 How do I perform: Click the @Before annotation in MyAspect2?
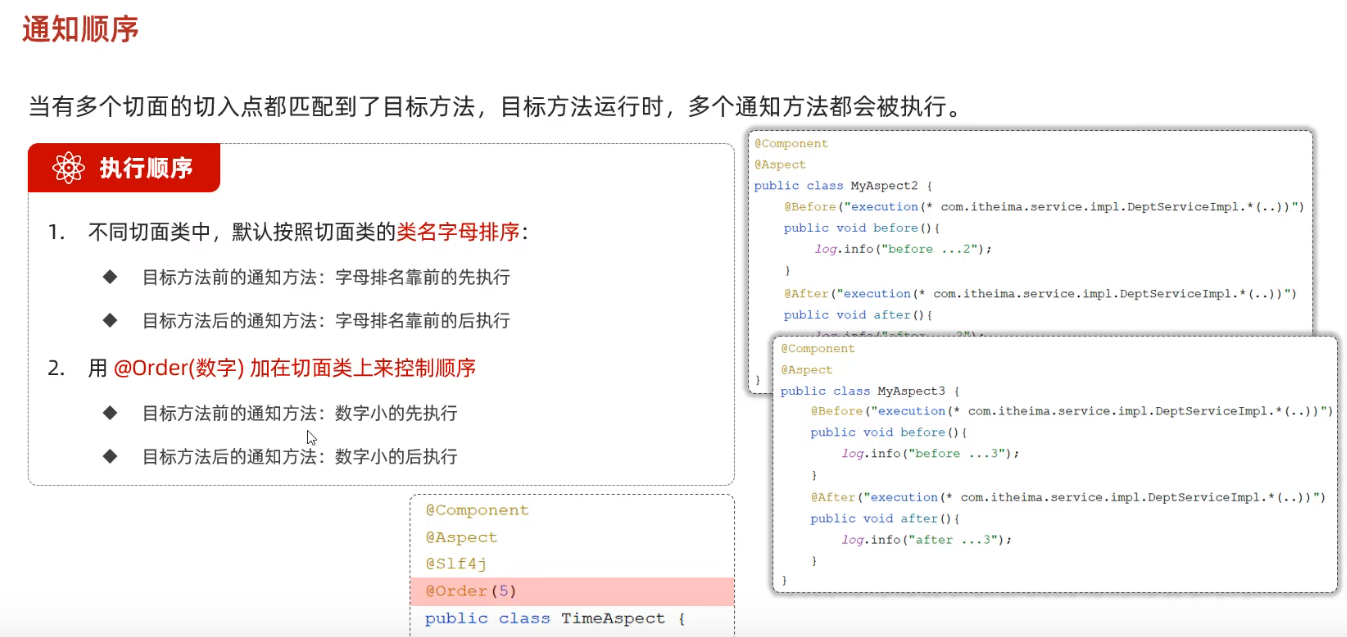click(1044, 207)
